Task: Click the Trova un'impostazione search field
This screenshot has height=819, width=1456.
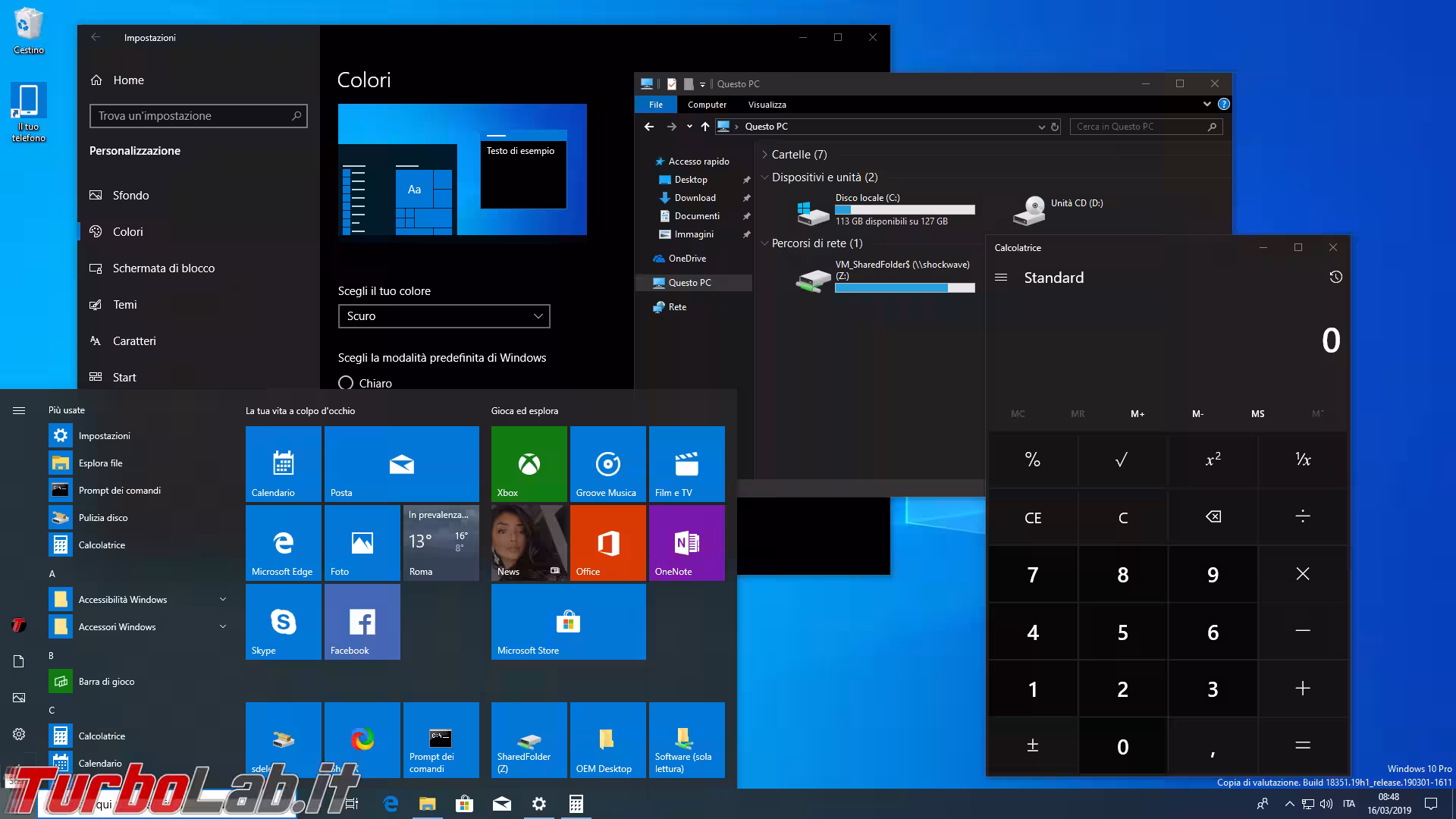Action: pyautogui.click(x=190, y=116)
